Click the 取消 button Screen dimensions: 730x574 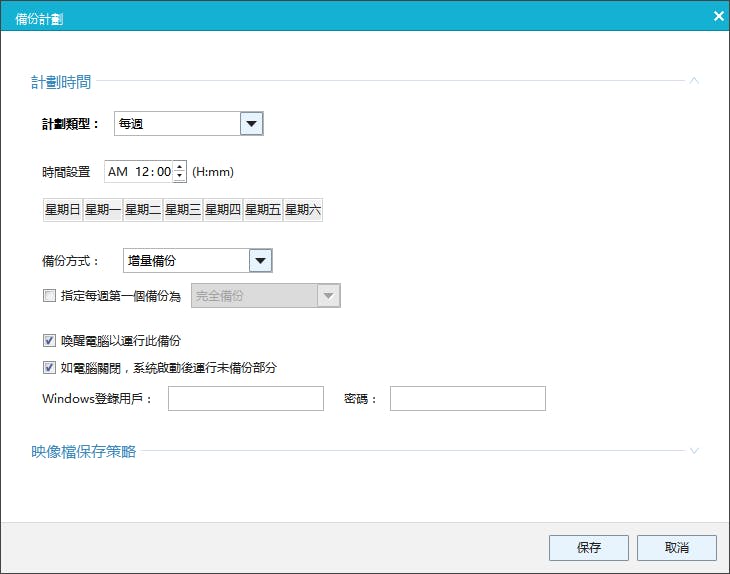pos(677,548)
